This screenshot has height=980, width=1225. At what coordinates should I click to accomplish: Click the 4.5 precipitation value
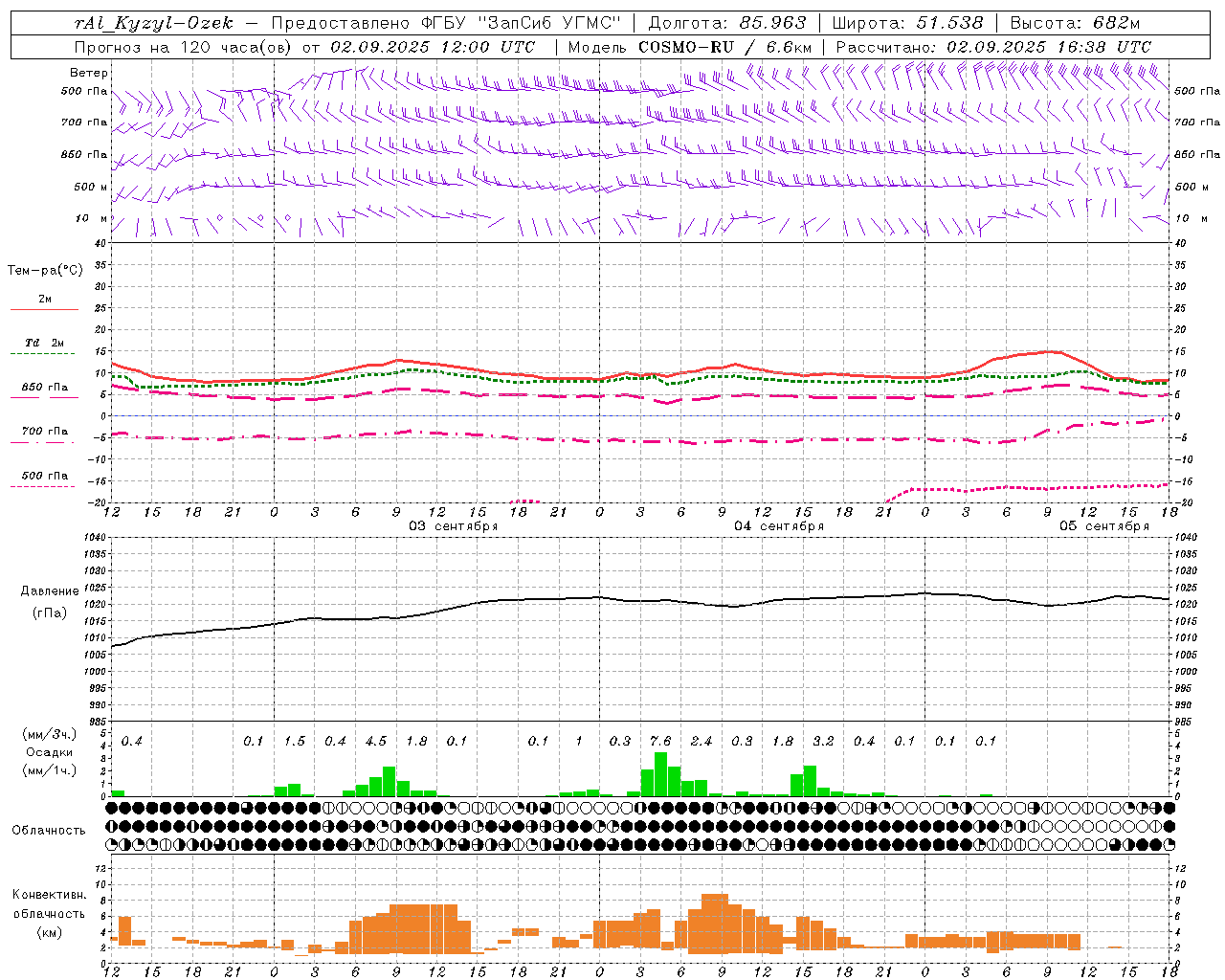point(376,742)
